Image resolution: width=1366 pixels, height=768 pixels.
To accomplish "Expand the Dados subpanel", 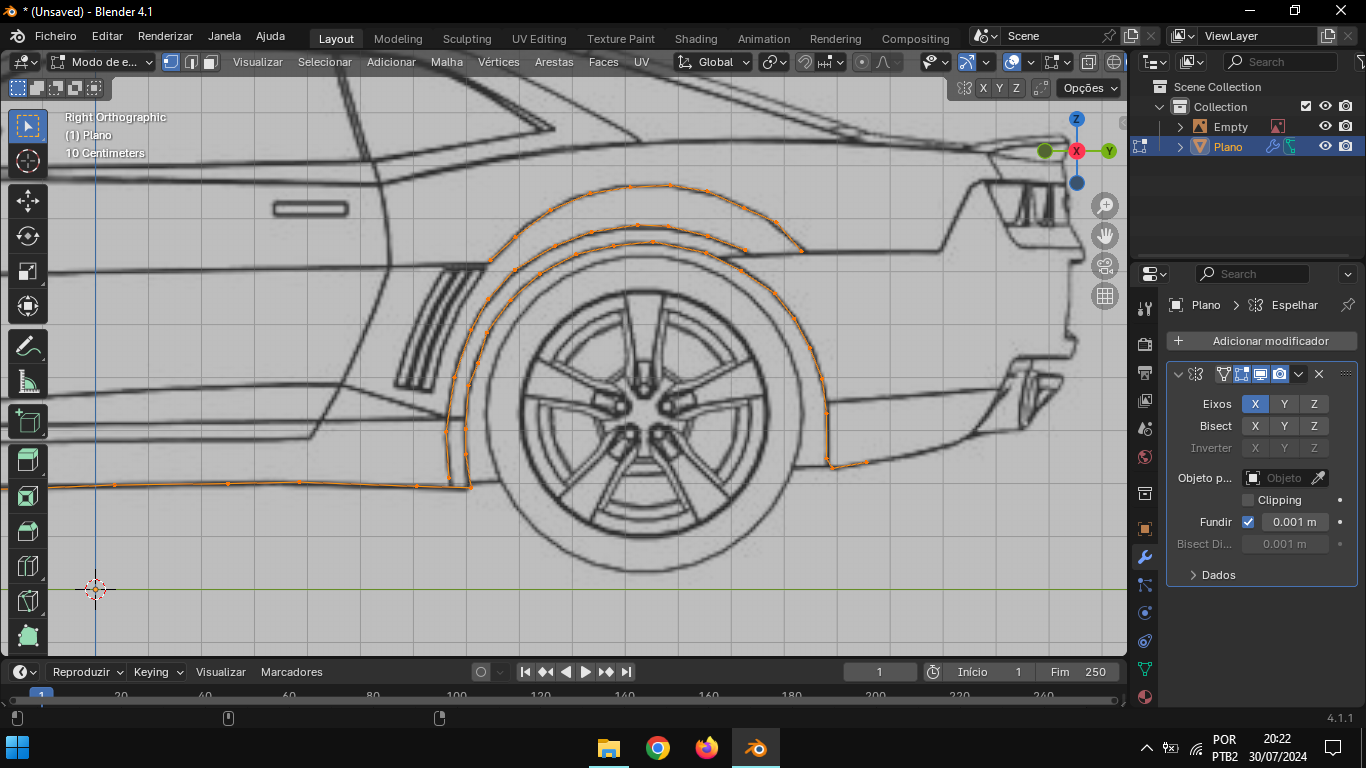I will tap(1193, 575).
